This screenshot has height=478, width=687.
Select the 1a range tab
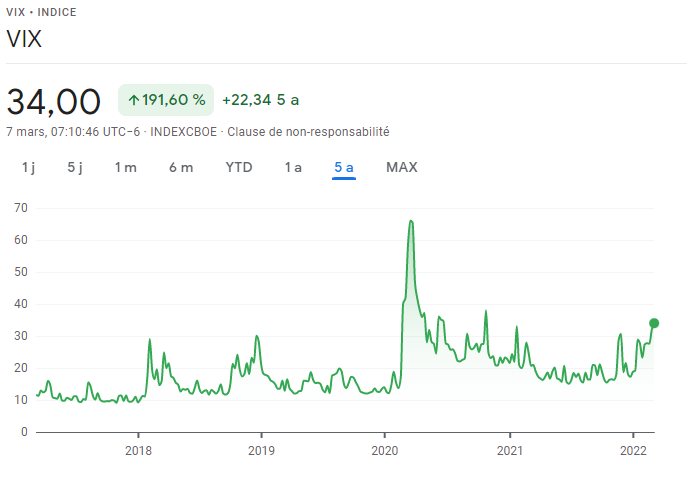[293, 167]
